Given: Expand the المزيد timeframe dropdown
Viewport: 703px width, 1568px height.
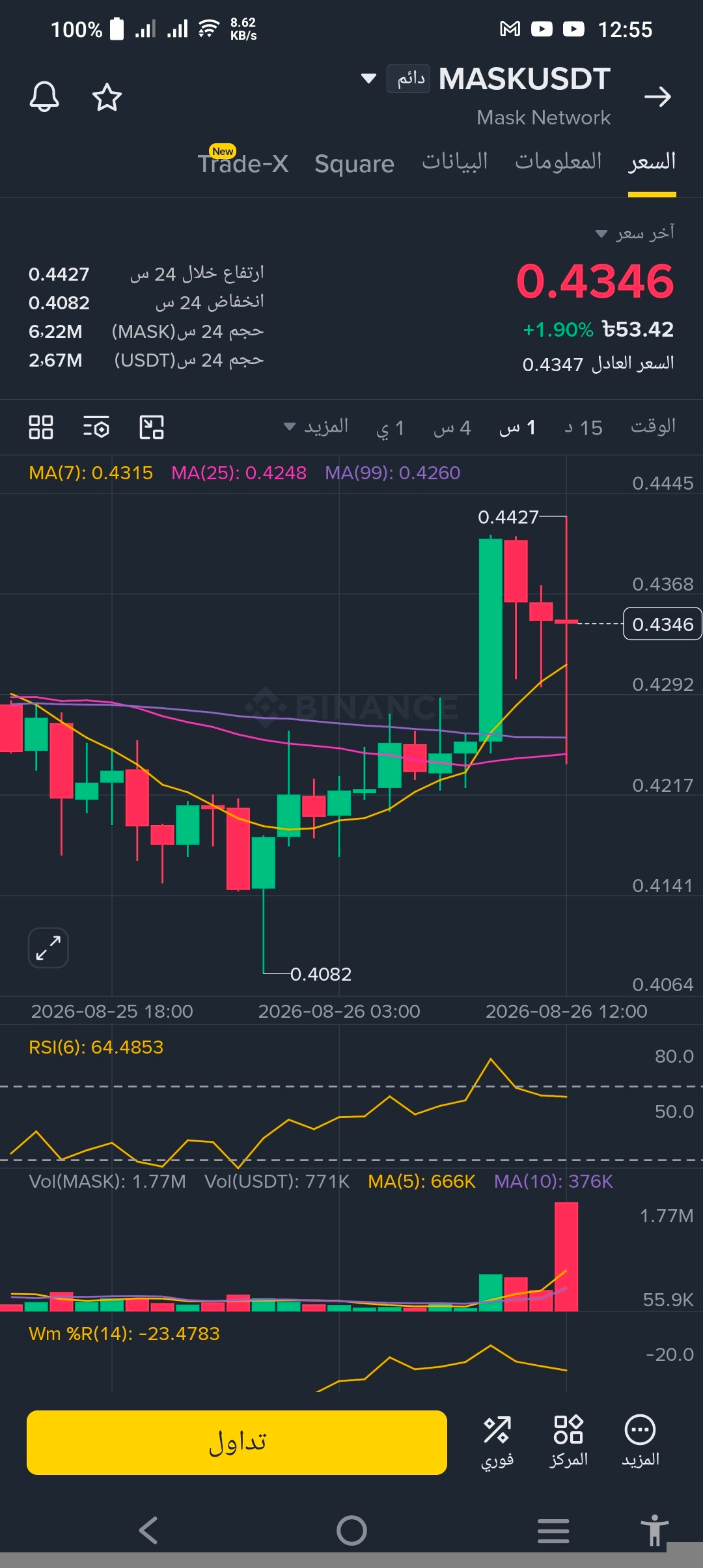Looking at the screenshot, I should [317, 427].
